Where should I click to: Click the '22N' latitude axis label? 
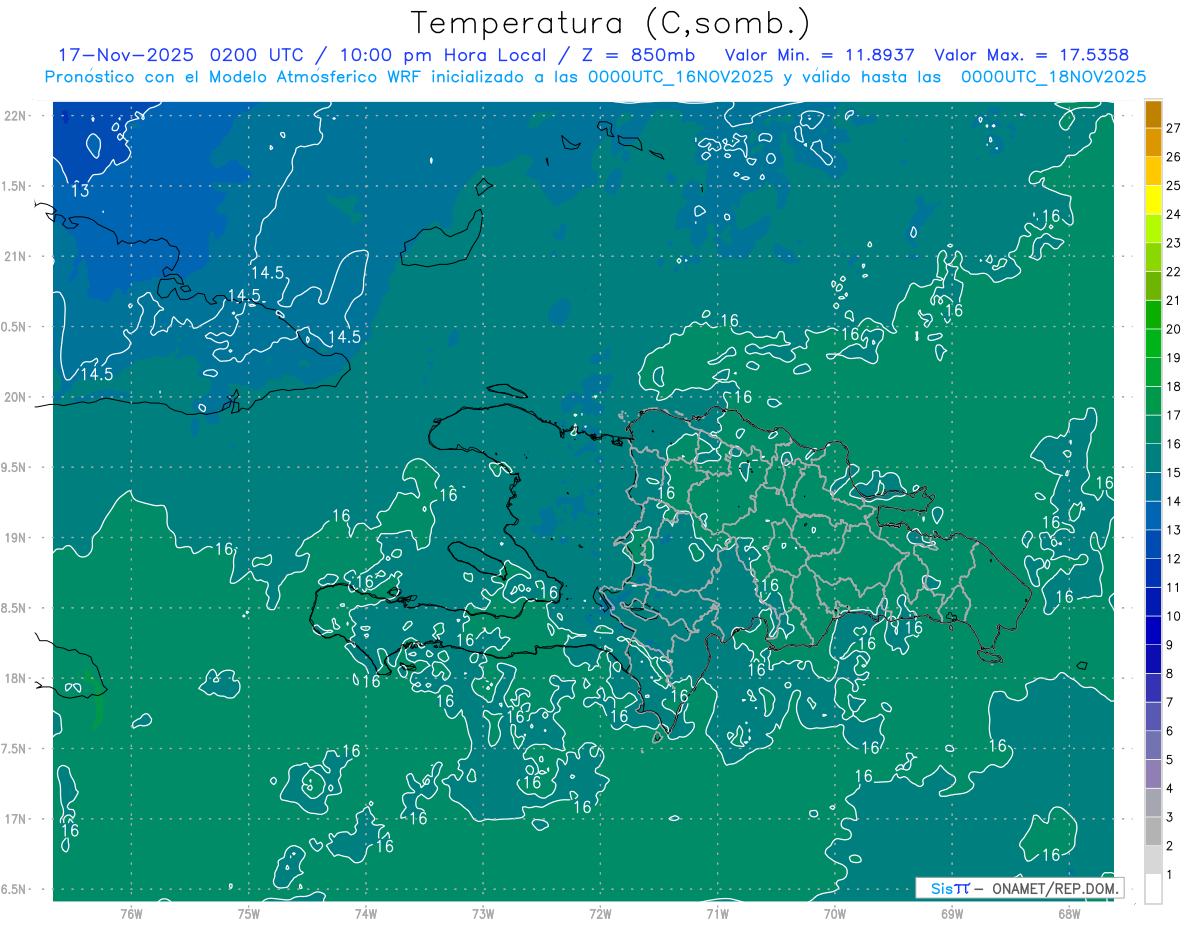click(x=17, y=116)
